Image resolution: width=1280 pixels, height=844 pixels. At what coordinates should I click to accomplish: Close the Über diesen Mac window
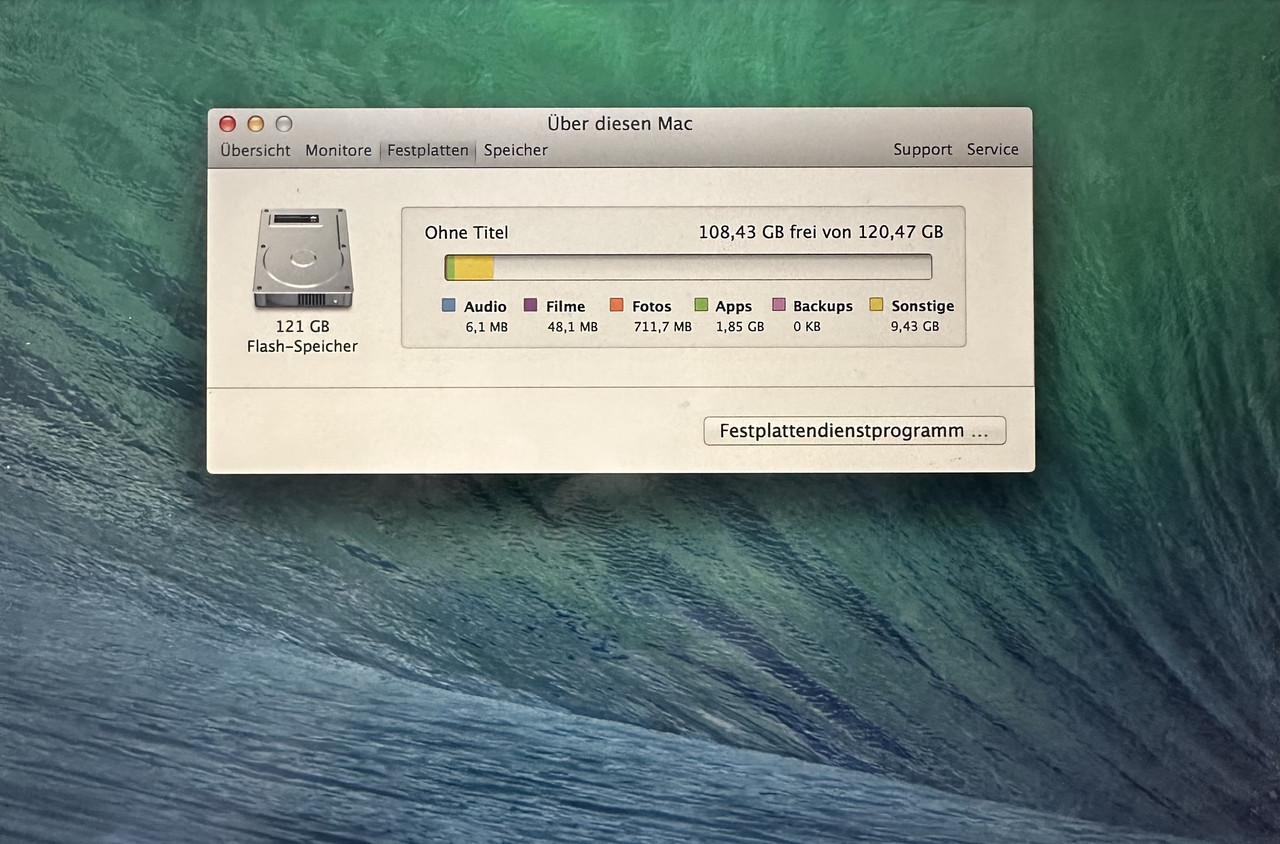(x=228, y=124)
